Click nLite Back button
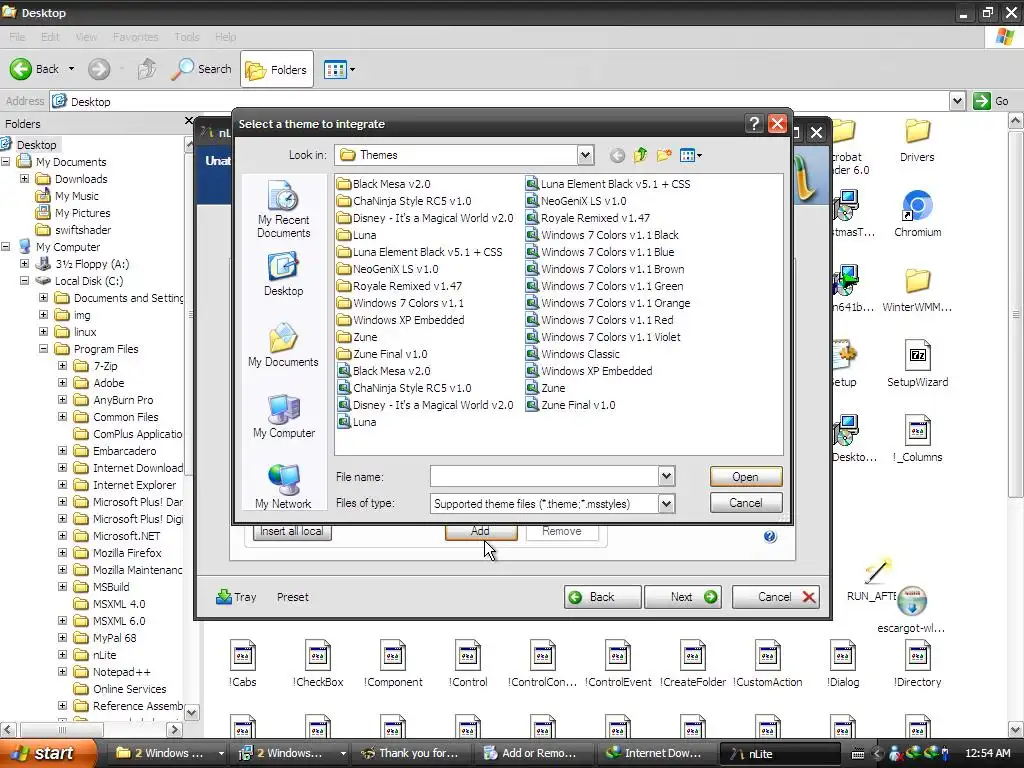This screenshot has height=768, width=1024. 602,597
